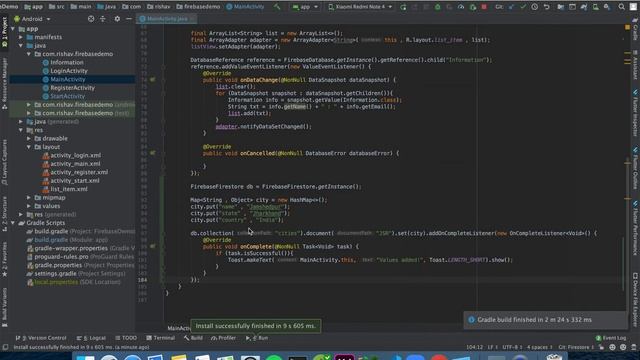This screenshot has height=360, width=640.
Task: Click the LF line separator selector
Action: point(492,347)
